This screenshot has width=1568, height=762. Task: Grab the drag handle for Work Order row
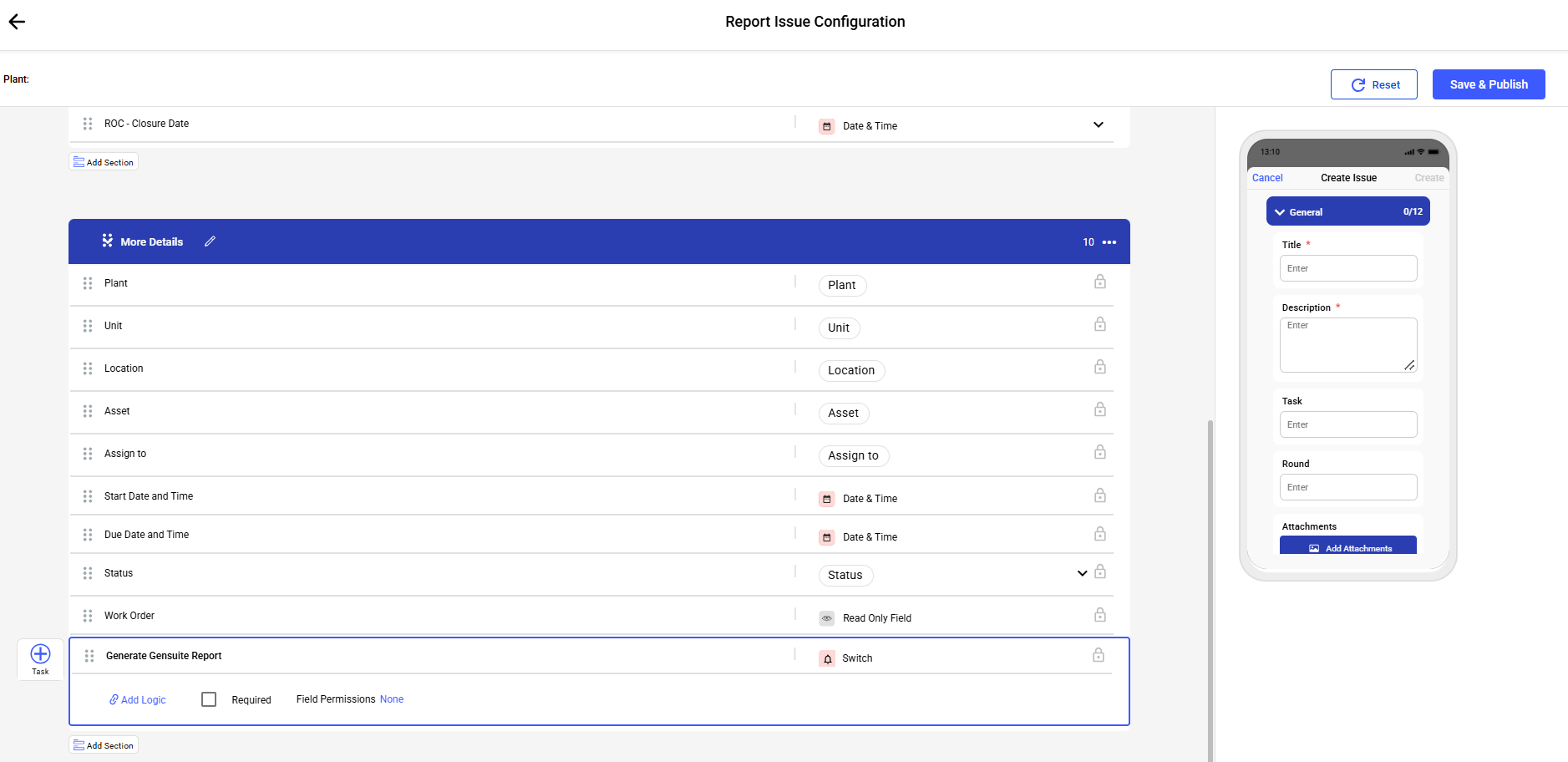(88, 616)
